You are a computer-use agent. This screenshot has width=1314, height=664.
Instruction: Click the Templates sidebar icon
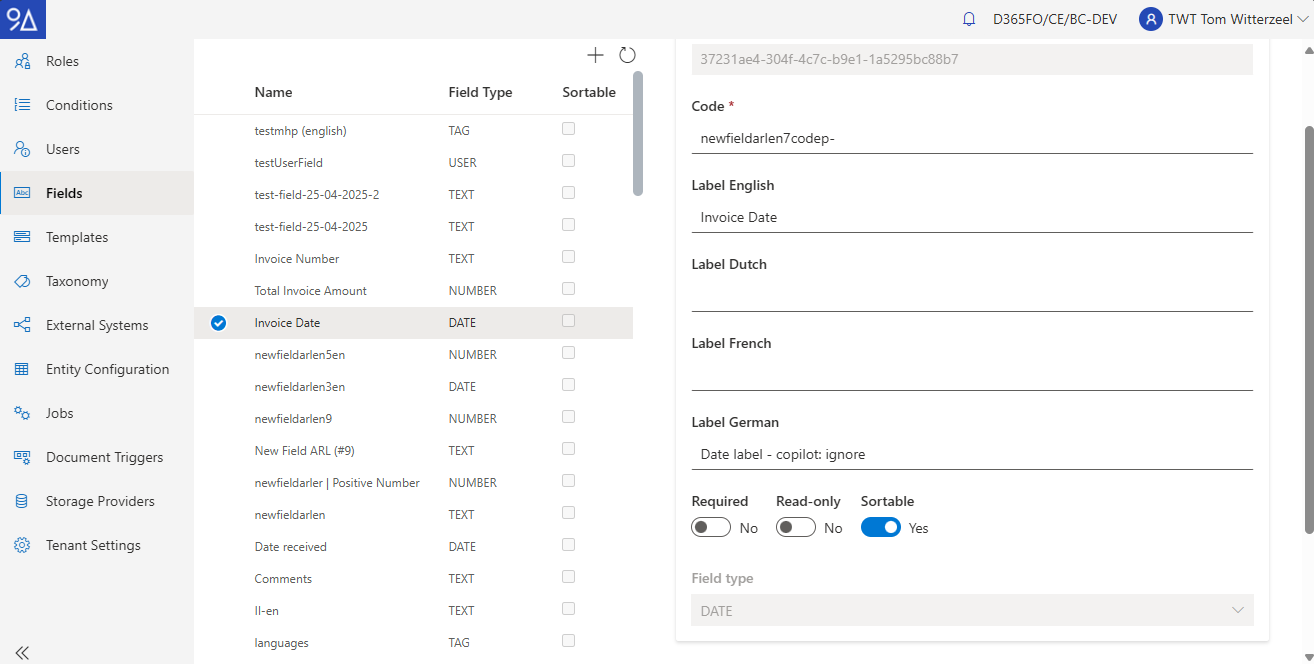(22, 237)
